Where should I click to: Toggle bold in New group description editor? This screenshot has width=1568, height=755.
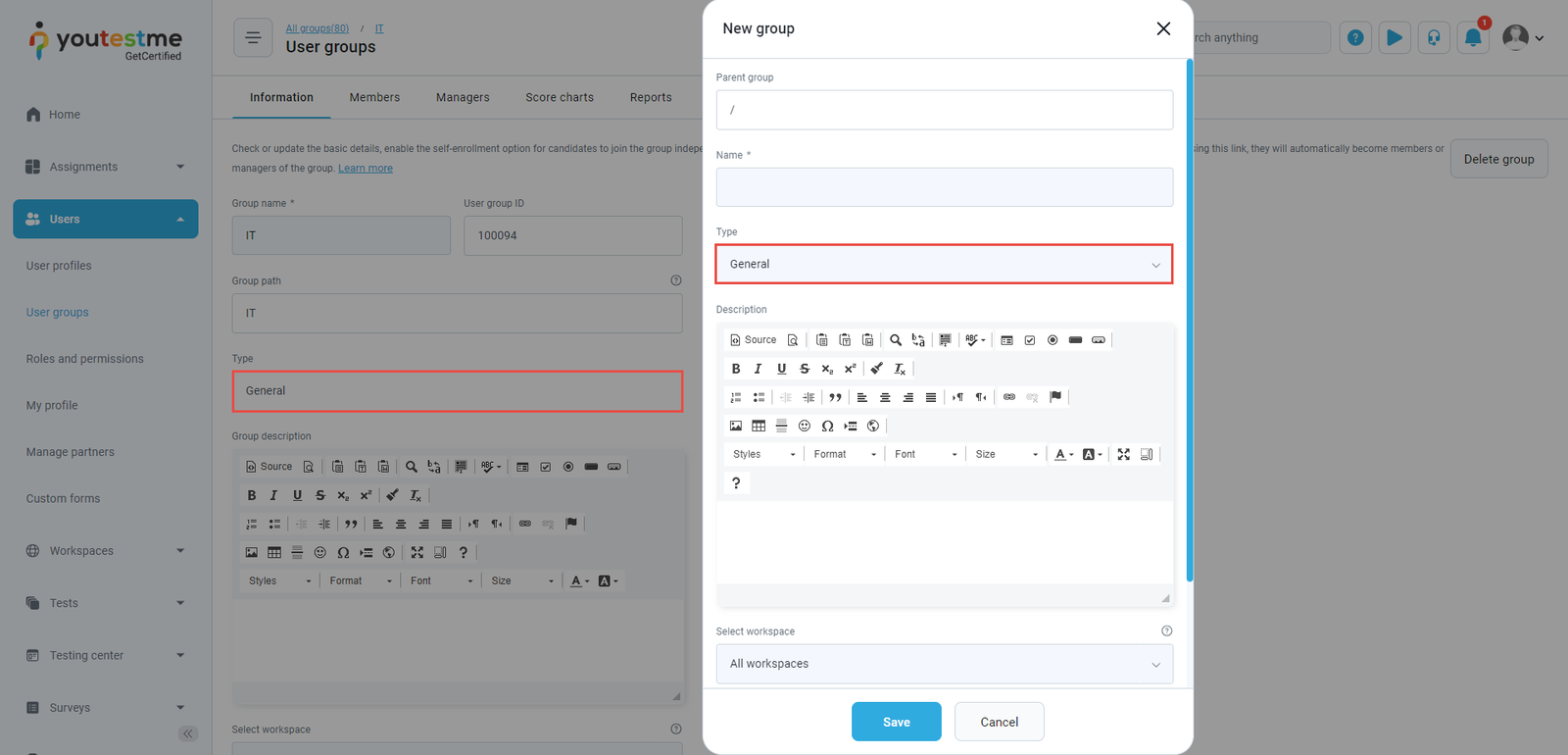tap(736, 369)
